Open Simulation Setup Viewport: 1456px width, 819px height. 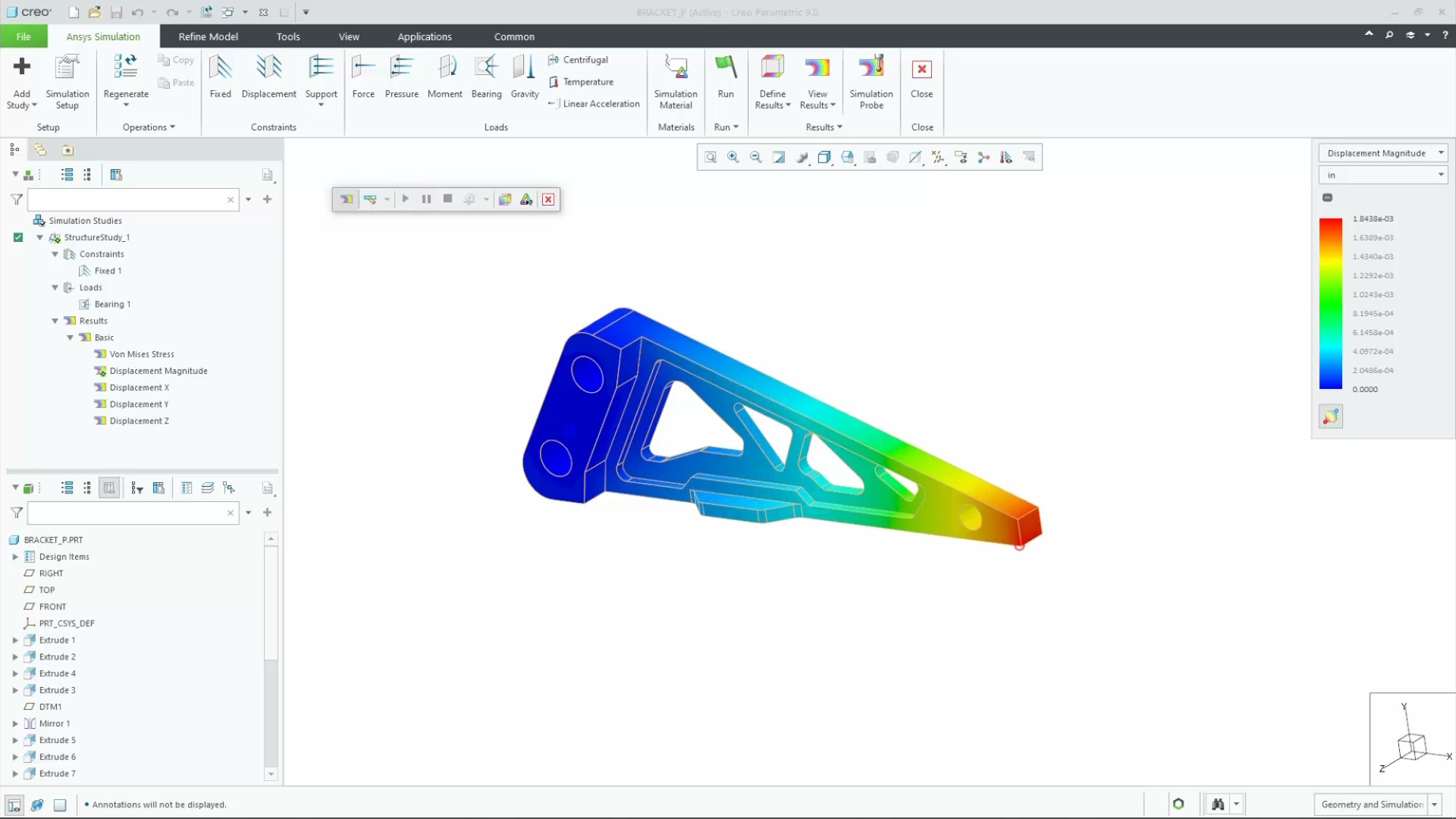(x=67, y=82)
